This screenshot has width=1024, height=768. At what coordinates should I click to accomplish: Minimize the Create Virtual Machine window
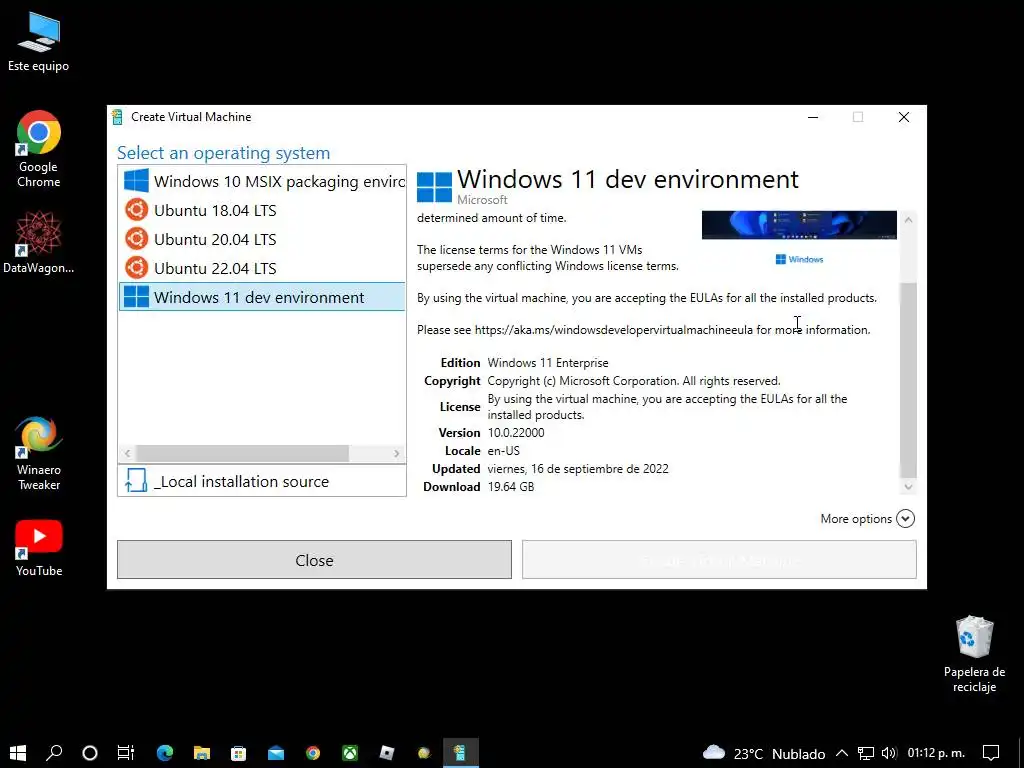click(813, 117)
